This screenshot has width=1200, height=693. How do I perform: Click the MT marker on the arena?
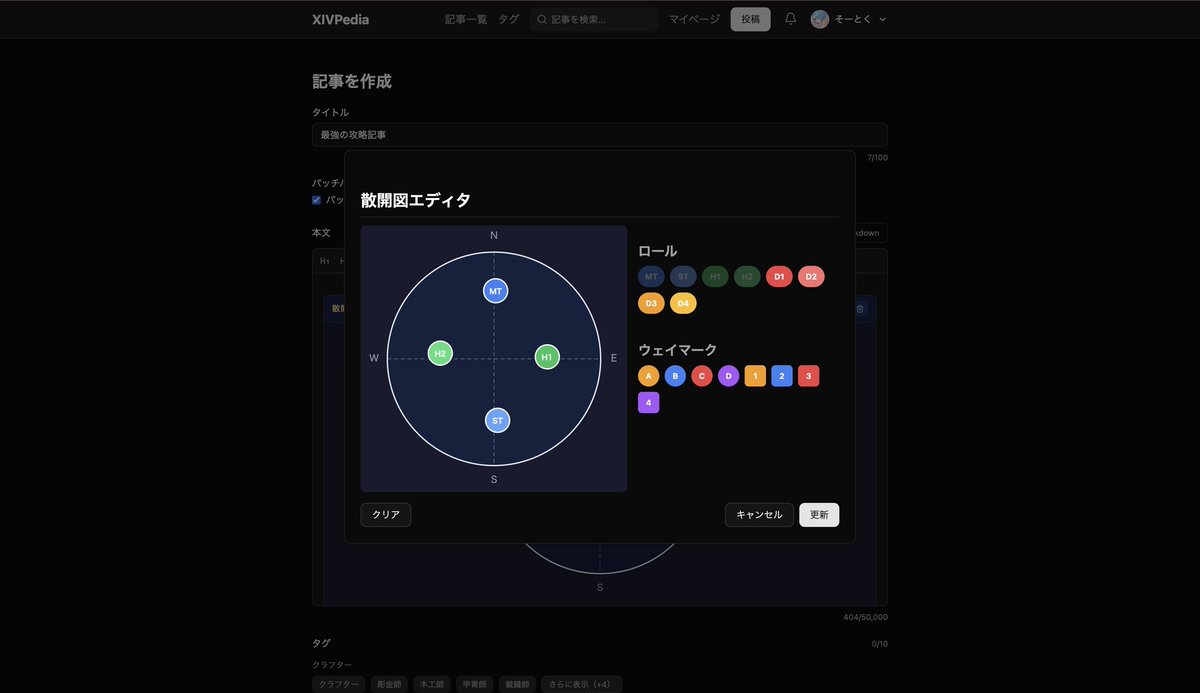[495, 291]
